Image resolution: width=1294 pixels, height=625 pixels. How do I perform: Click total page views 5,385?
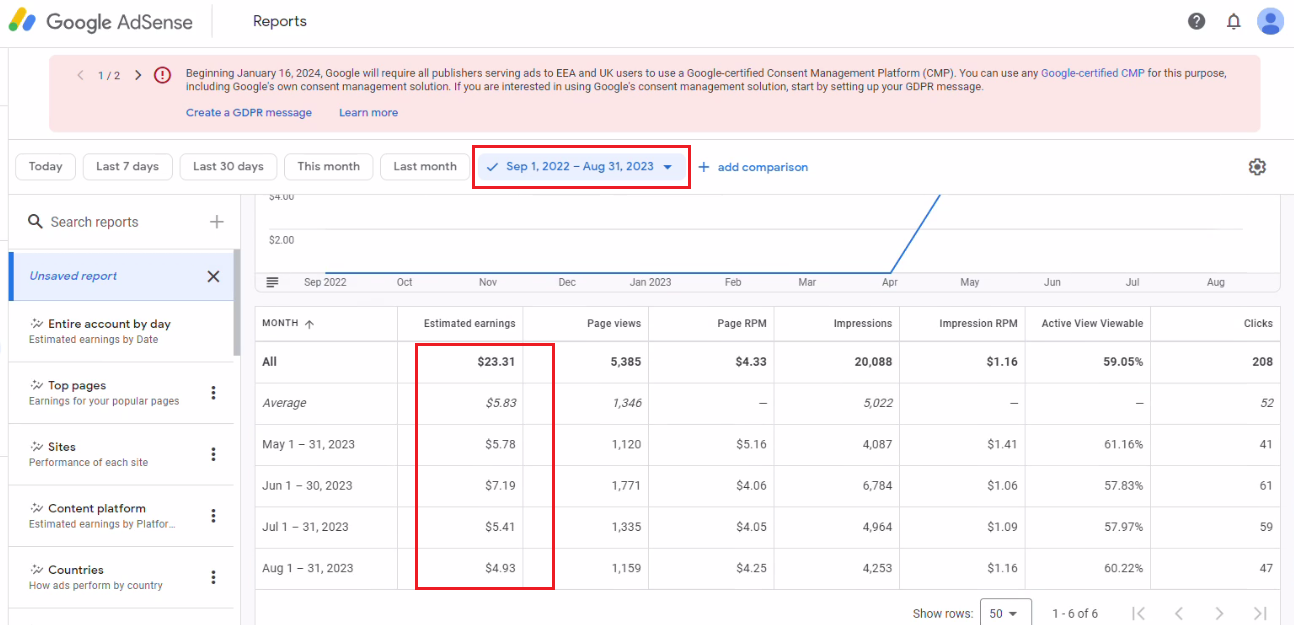[625, 362]
